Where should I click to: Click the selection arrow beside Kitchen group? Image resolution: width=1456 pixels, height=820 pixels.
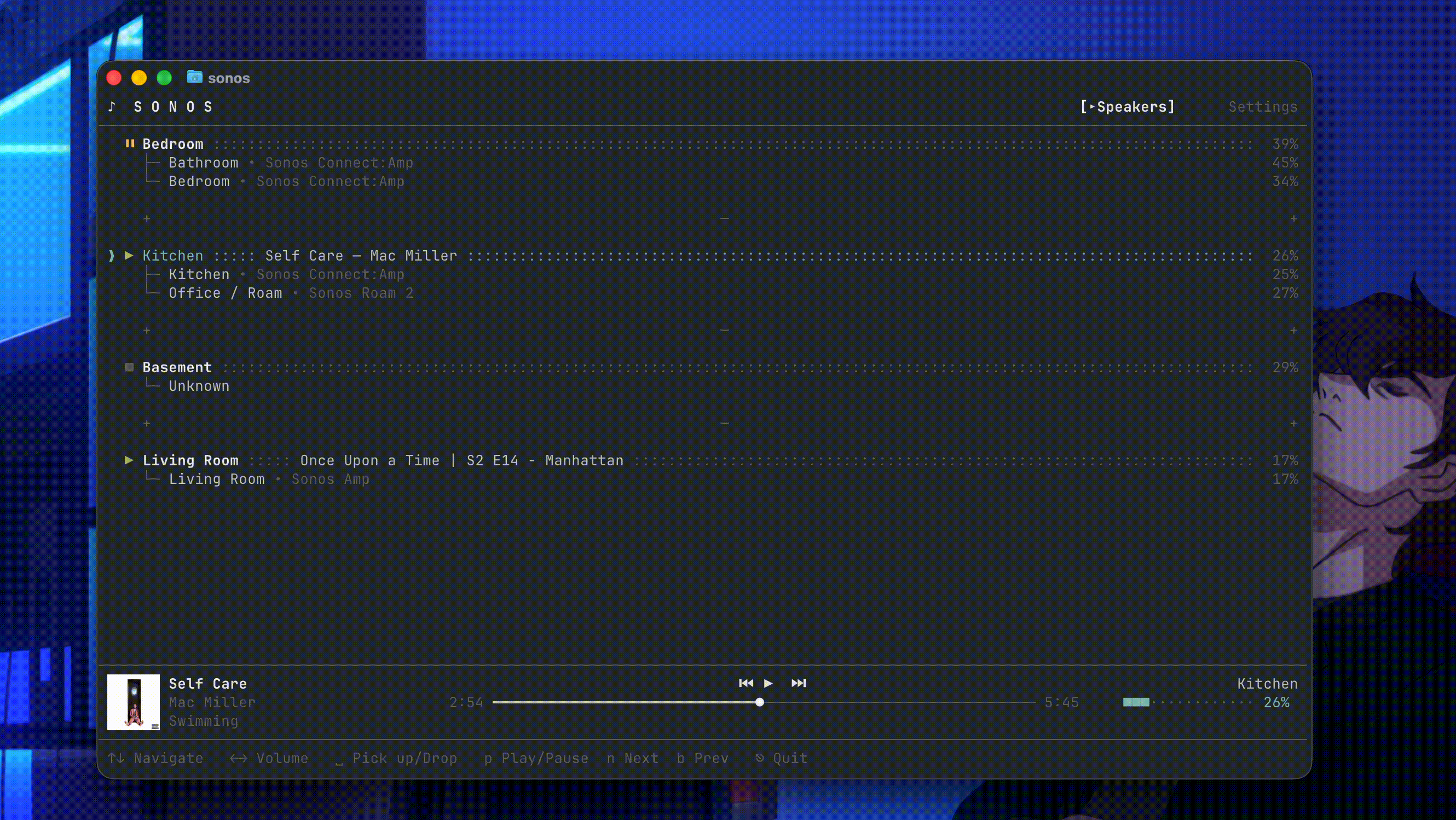tap(111, 256)
